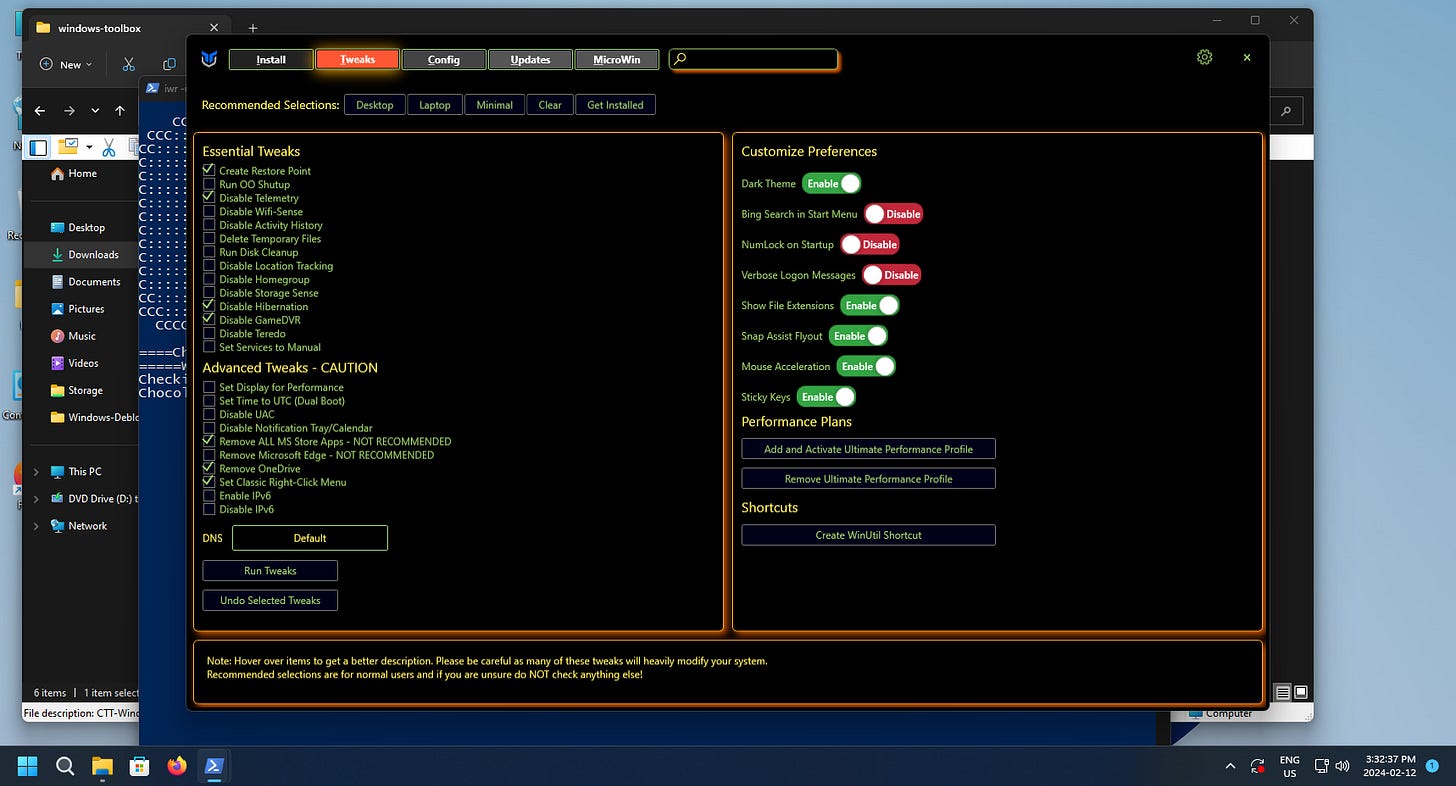
Task: Select the Tweaks tab
Action: pos(357,59)
